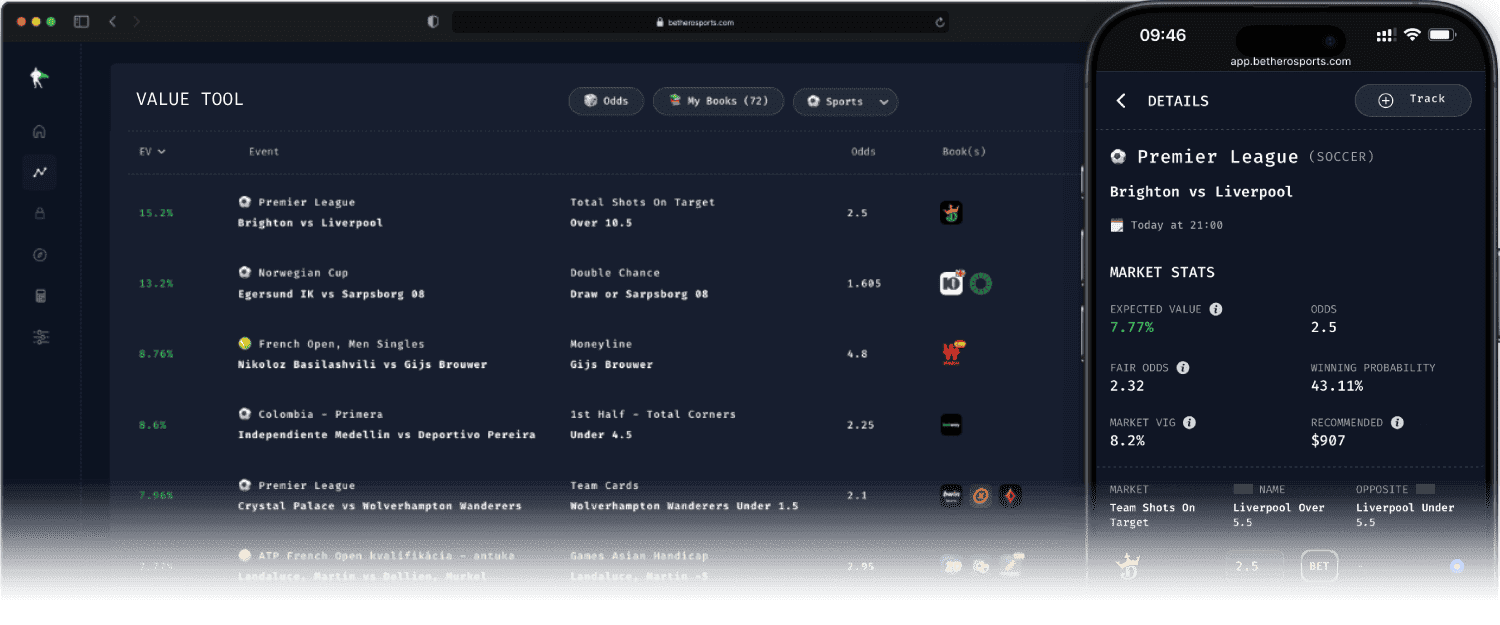Click the 'Total Shots On Target' market text

point(642,202)
